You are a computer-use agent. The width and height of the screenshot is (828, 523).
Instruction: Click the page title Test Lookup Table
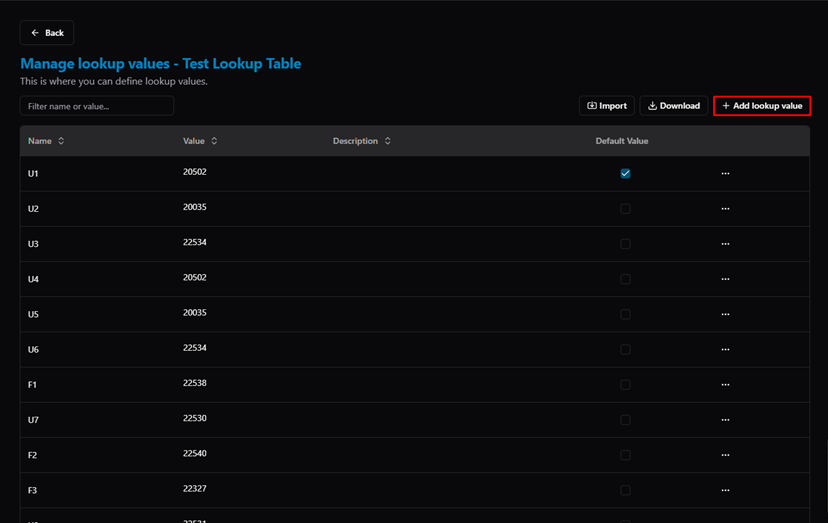point(242,63)
